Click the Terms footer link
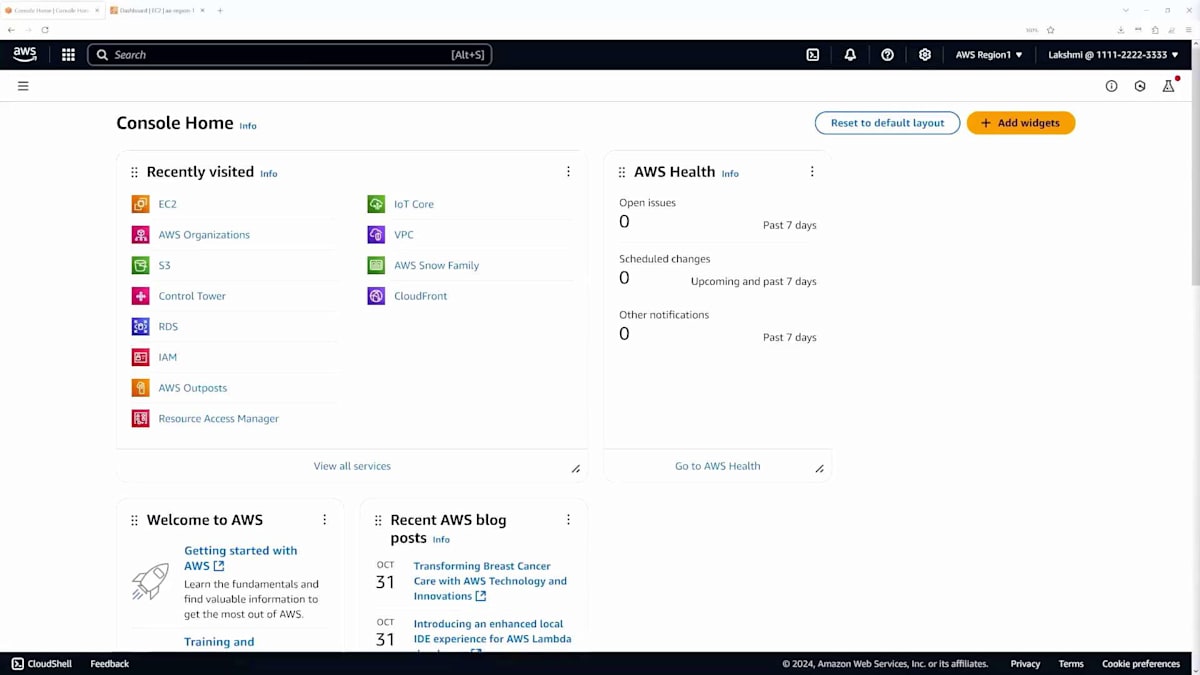The height and width of the screenshot is (675, 1200). (1071, 664)
